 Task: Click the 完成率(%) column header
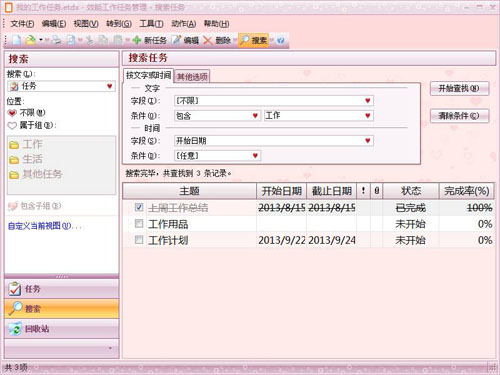pyautogui.click(x=467, y=191)
